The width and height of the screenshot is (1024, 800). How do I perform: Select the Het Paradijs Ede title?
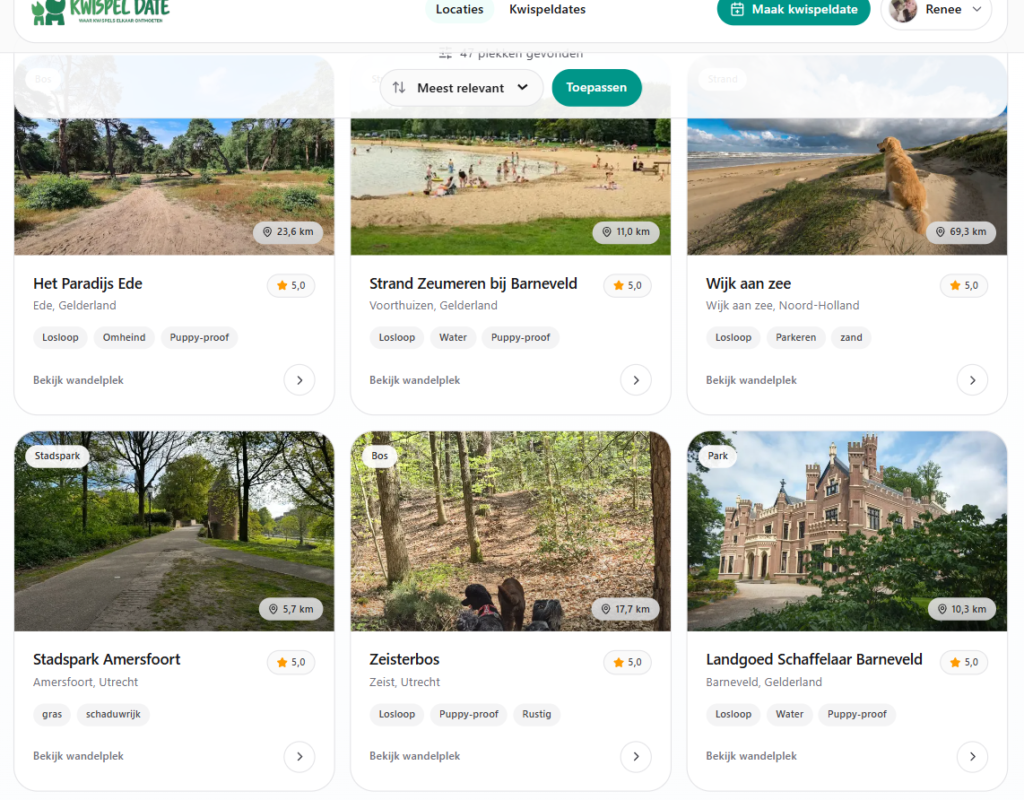point(88,283)
